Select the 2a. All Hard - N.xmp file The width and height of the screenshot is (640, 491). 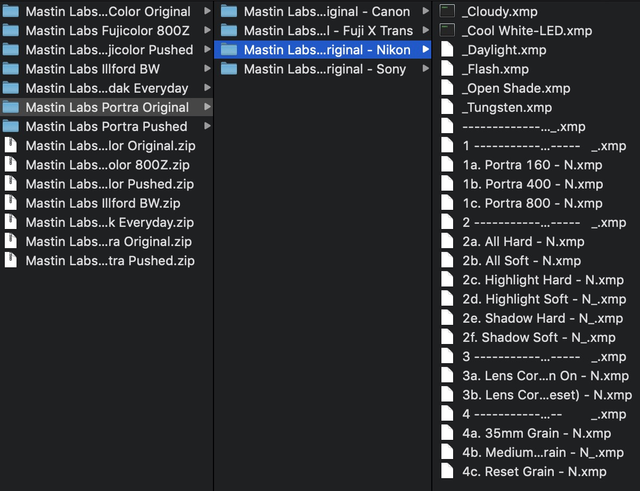point(522,242)
